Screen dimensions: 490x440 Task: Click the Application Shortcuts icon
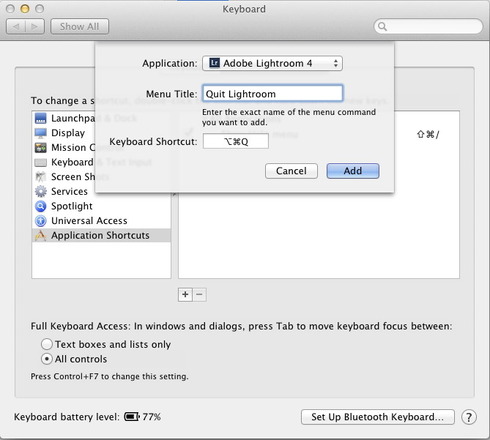[41, 235]
